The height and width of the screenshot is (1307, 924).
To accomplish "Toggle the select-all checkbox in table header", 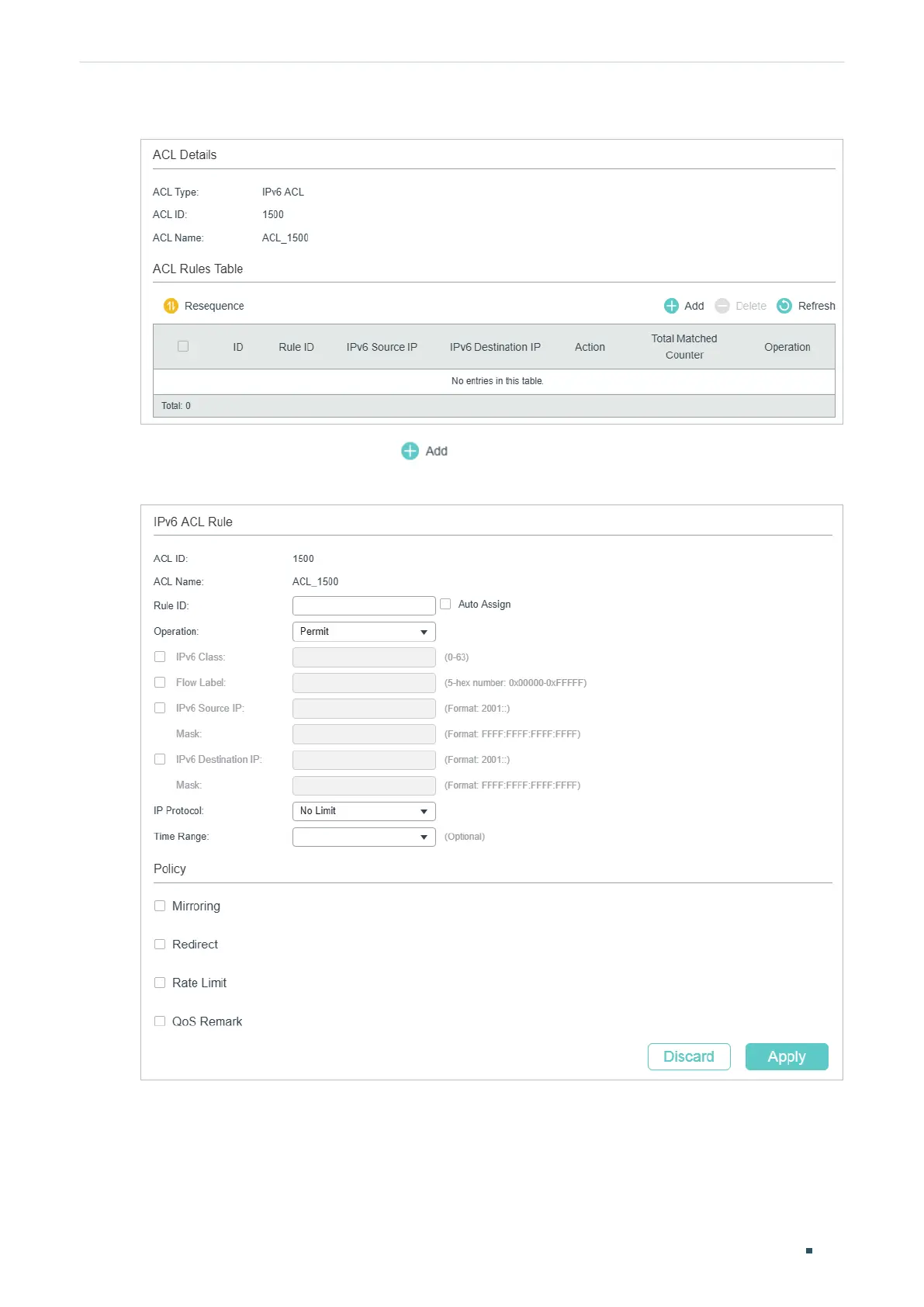I will (x=183, y=346).
